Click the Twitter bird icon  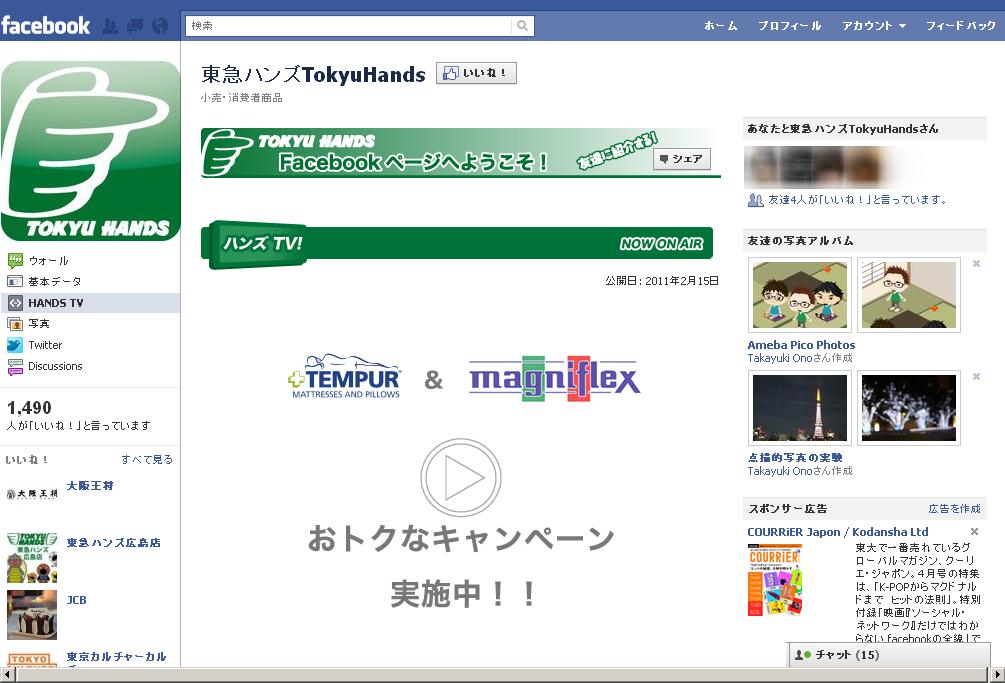15,345
